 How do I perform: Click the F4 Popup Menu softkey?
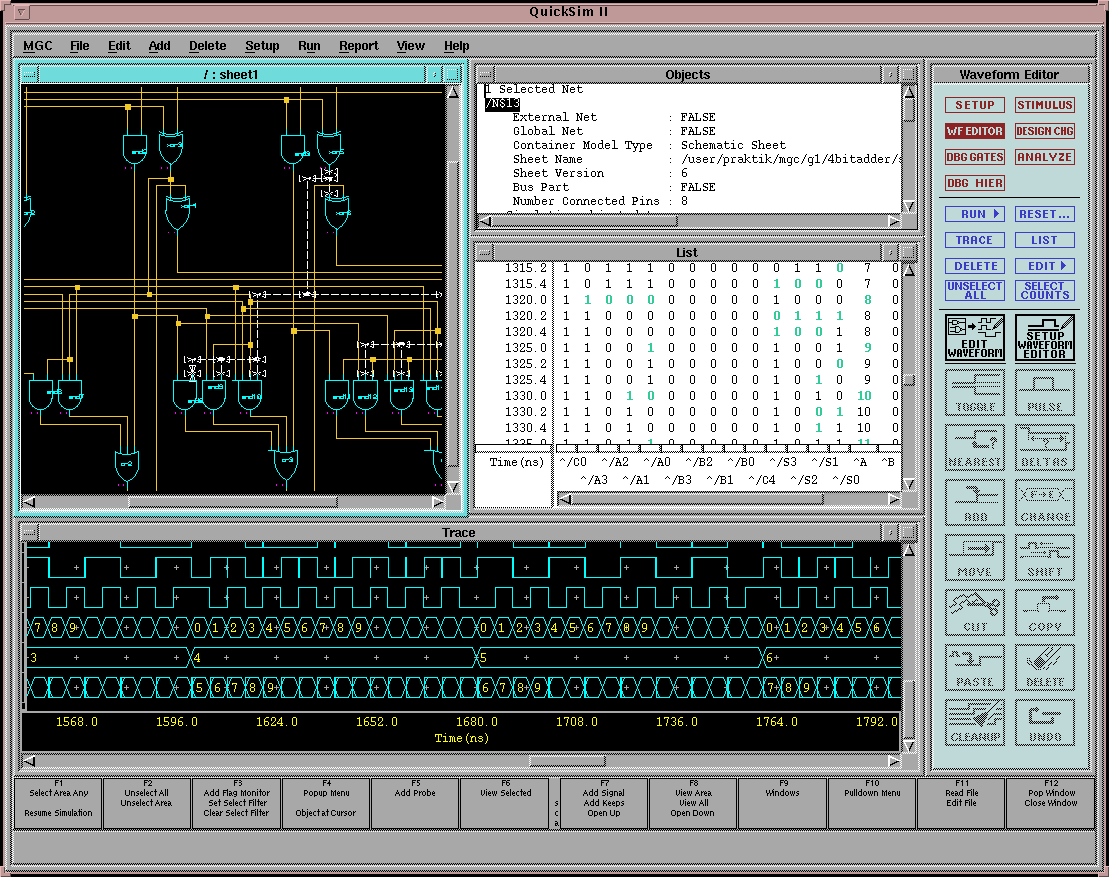326,803
